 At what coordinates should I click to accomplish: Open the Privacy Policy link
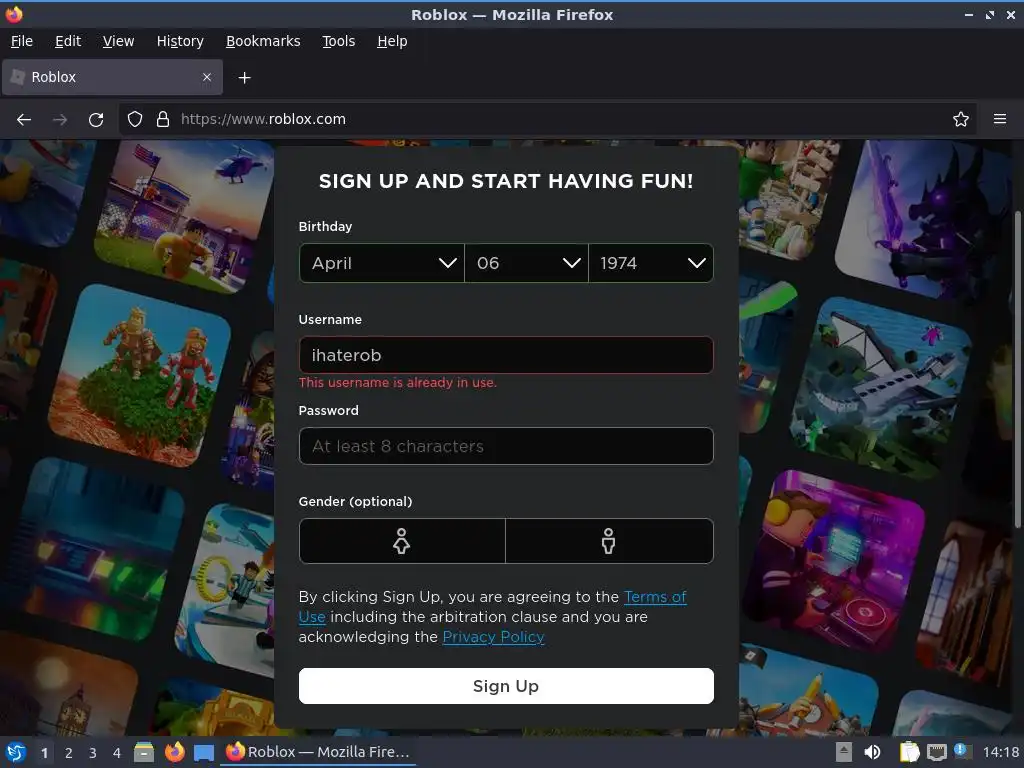click(x=493, y=637)
